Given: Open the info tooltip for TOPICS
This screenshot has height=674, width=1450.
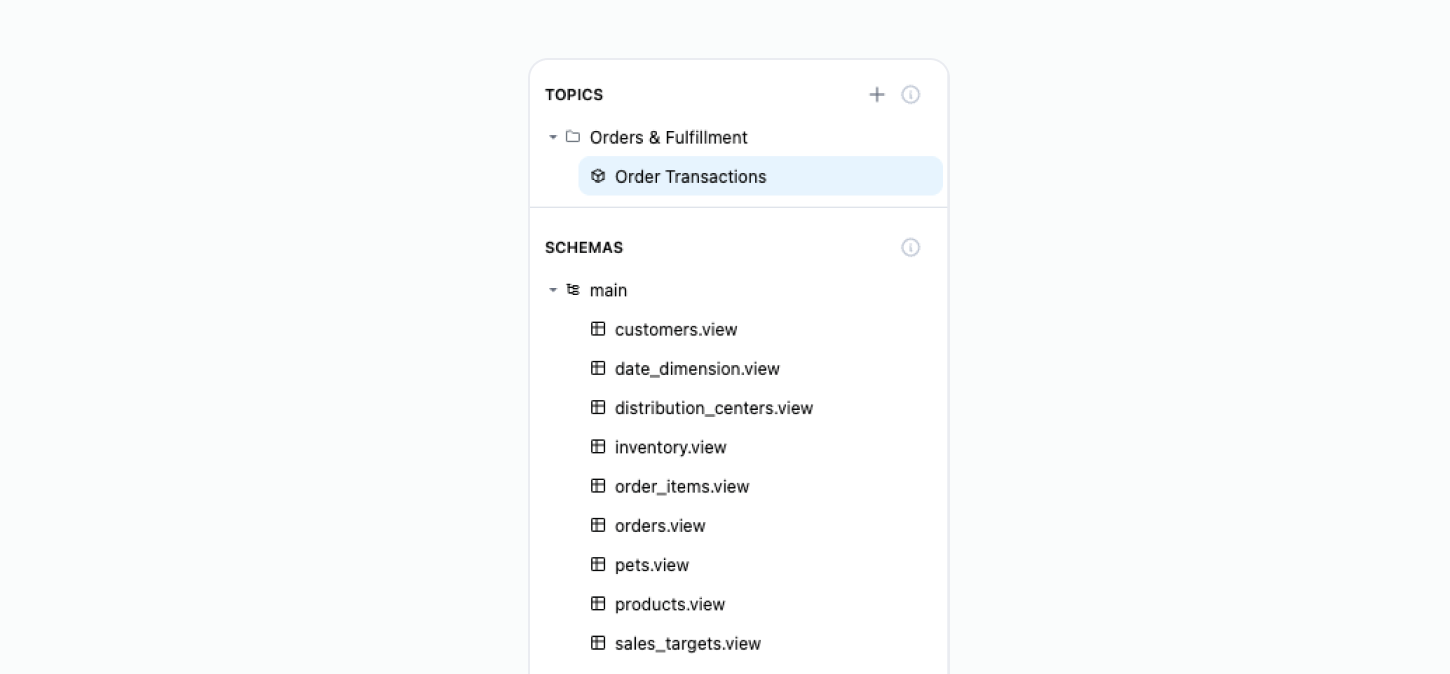Looking at the screenshot, I should [x=910, y=94].
